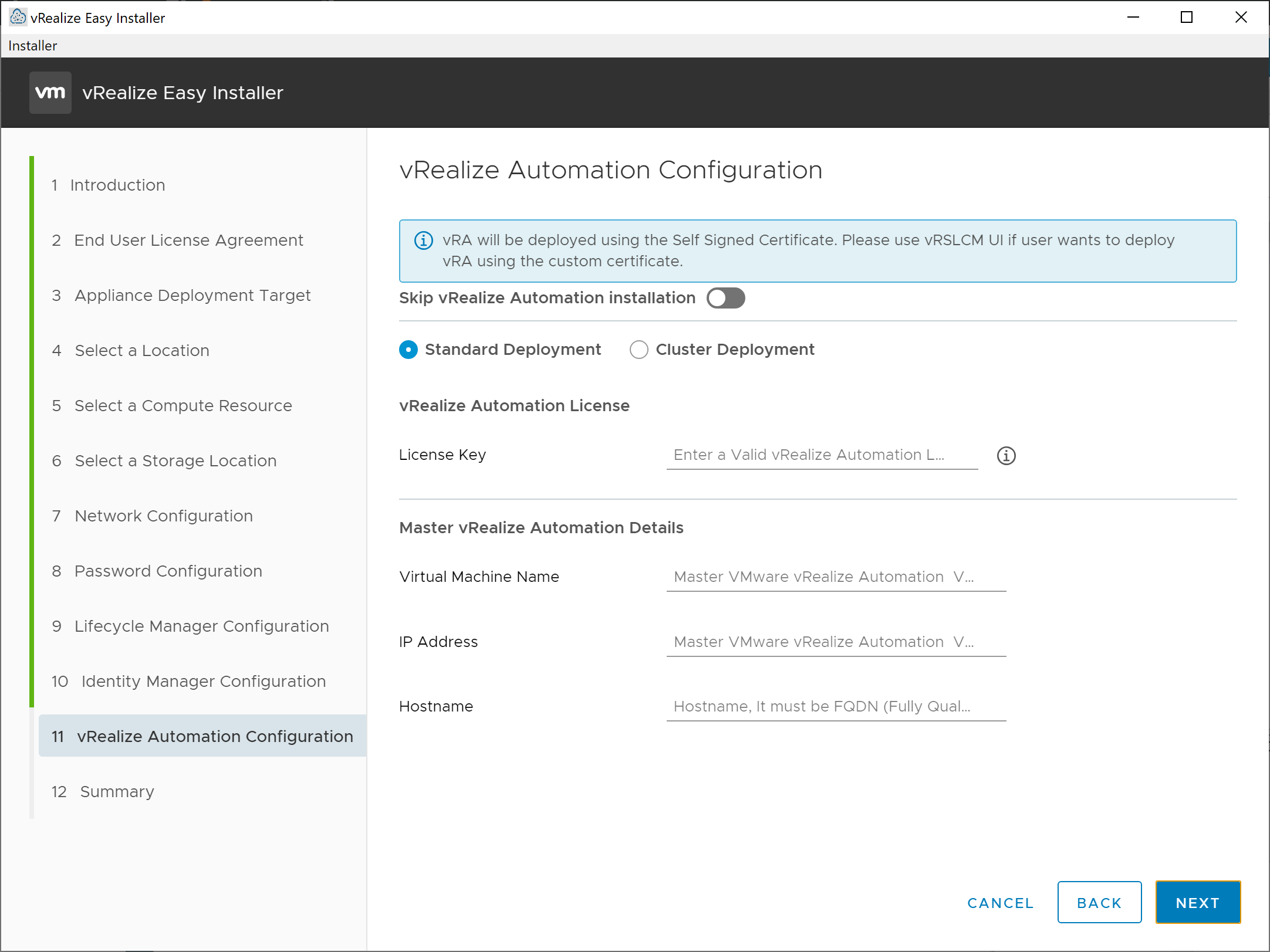Image resolution: width=1270 pixels, height=952 pixels.
Task: Click the License Key info icon
Action: [x=1006, y=456]
